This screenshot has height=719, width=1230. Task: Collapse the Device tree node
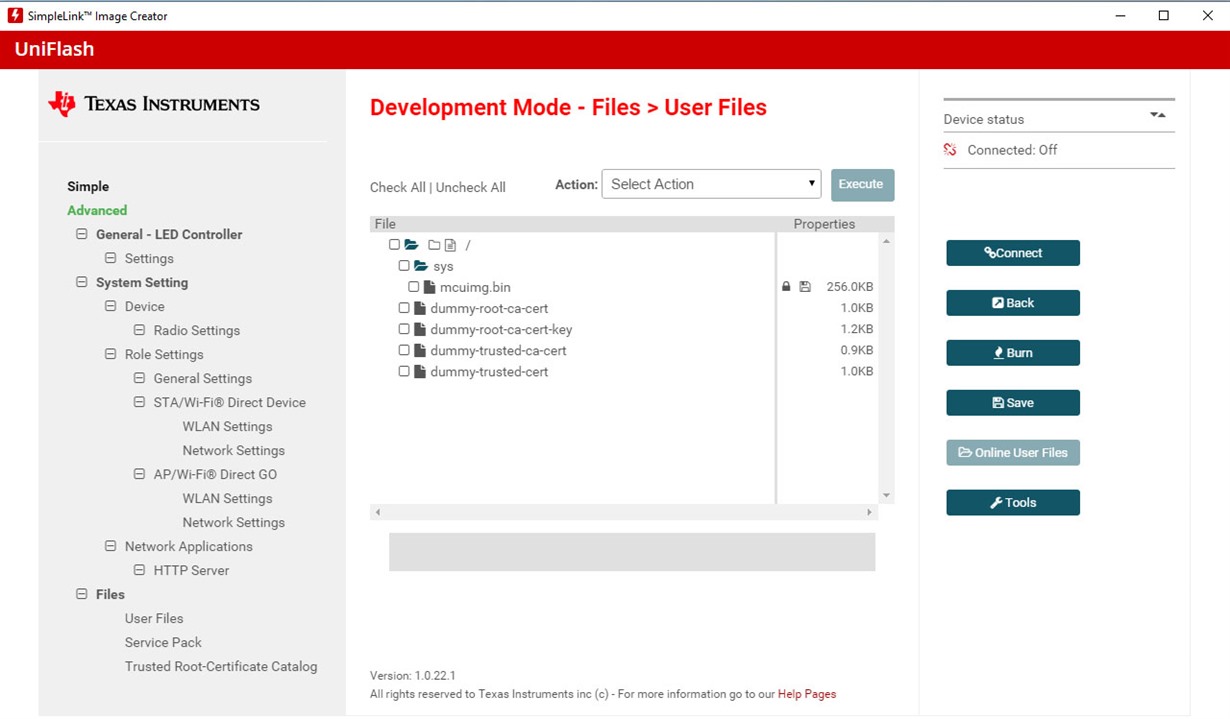pos(111,306)
